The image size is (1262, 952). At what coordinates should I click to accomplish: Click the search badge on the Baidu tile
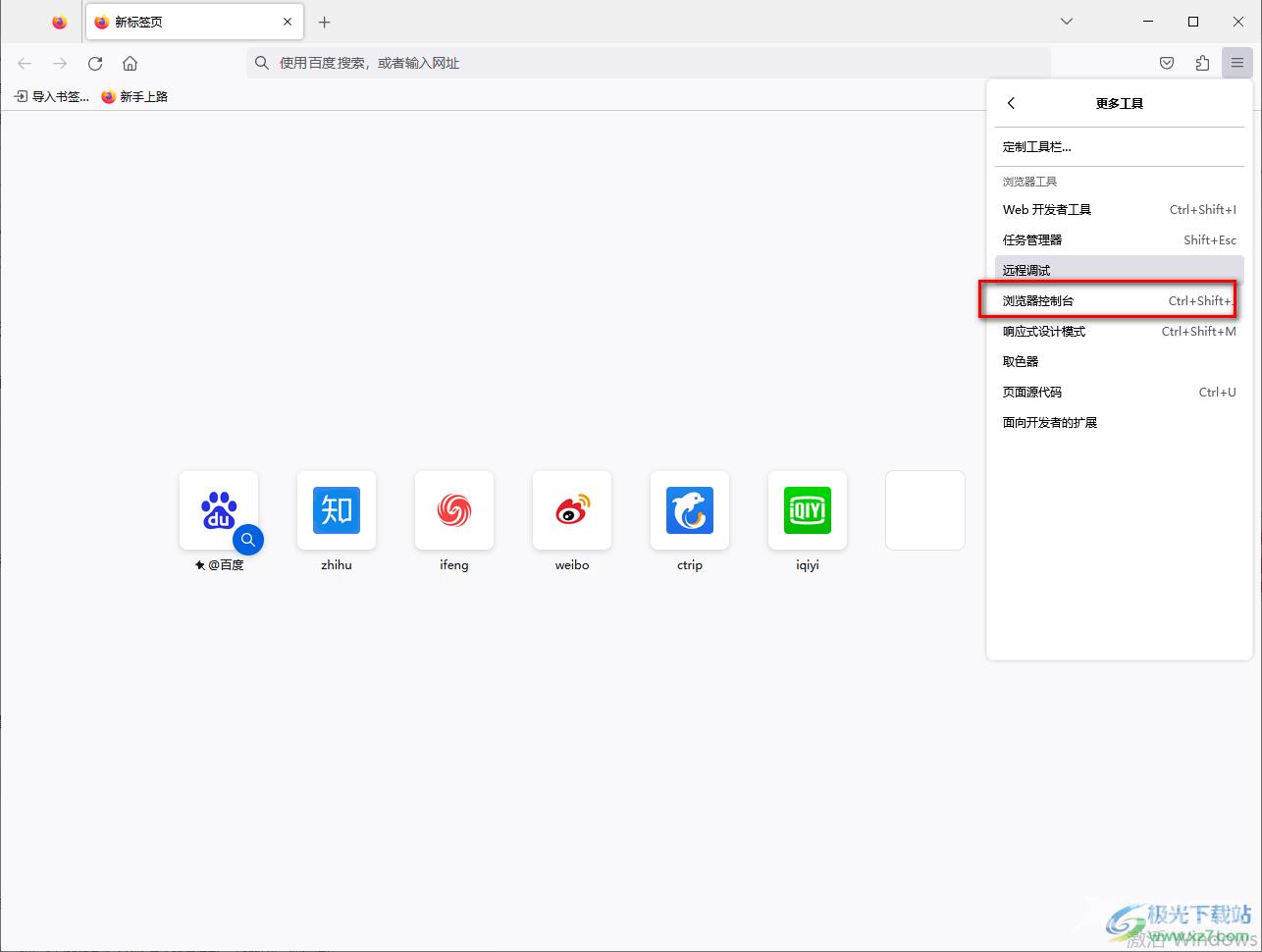pyautogui.click(x=248, y=540)
